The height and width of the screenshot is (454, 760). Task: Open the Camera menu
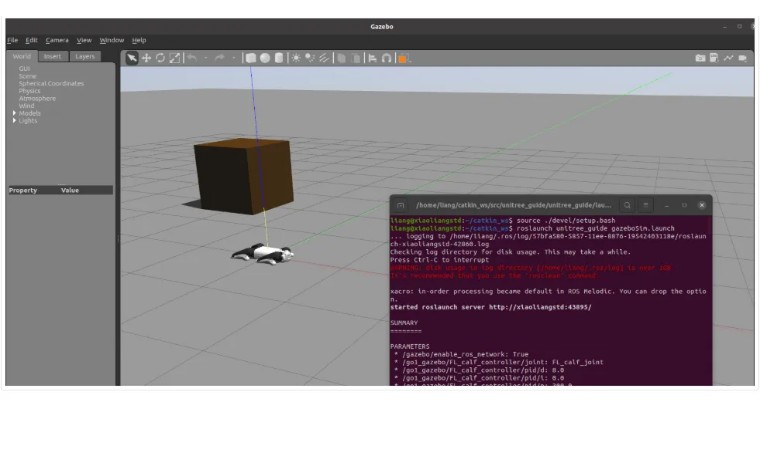[x=57, y=40]
